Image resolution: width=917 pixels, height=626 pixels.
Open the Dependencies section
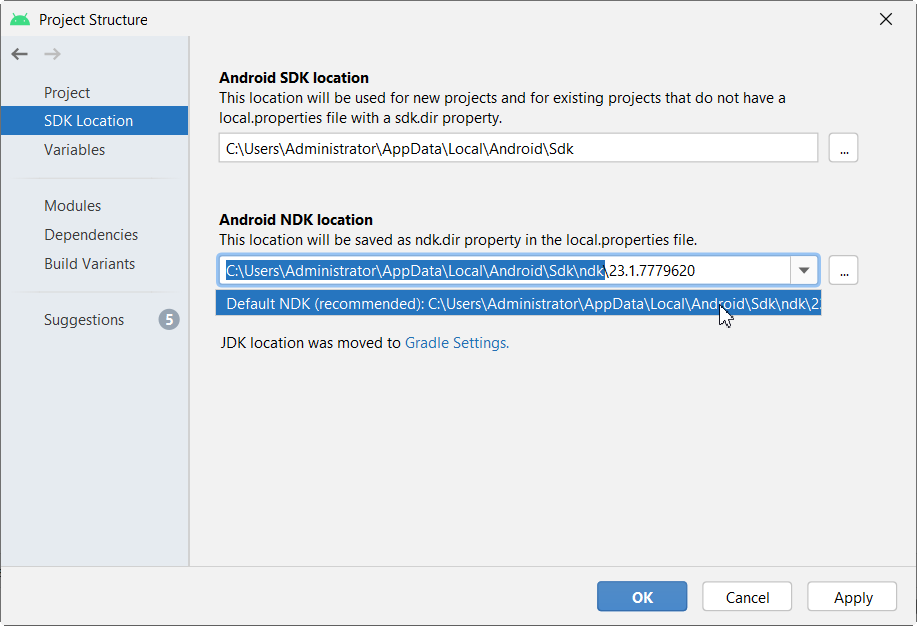click(91, 235)
